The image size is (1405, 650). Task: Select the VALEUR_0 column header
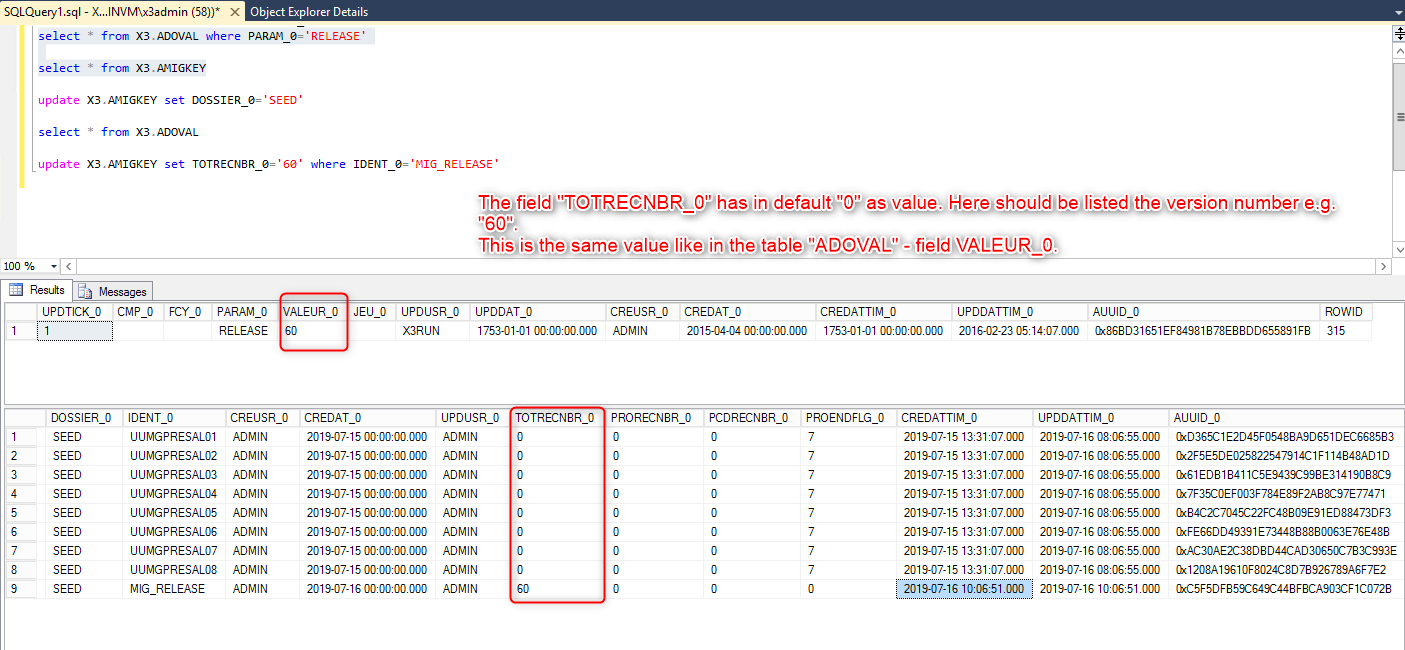(313, 311)
